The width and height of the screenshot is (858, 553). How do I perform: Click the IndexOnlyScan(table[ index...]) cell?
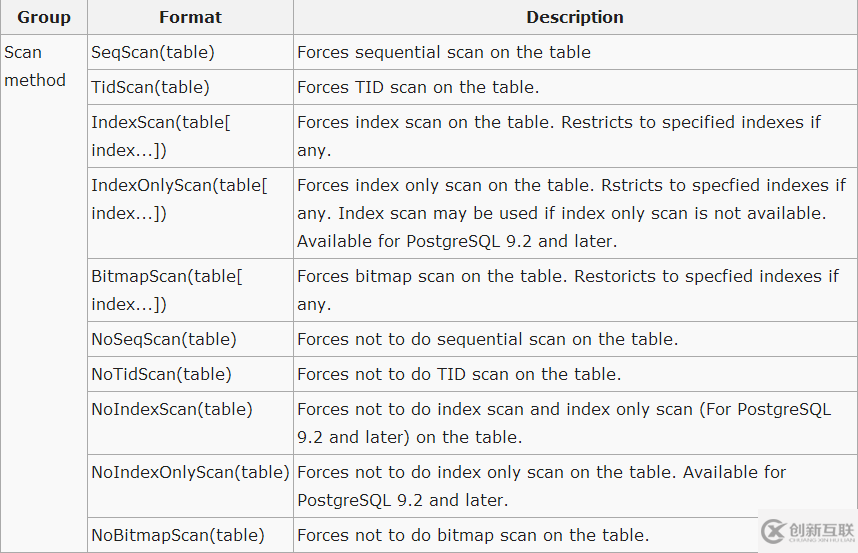190,213
